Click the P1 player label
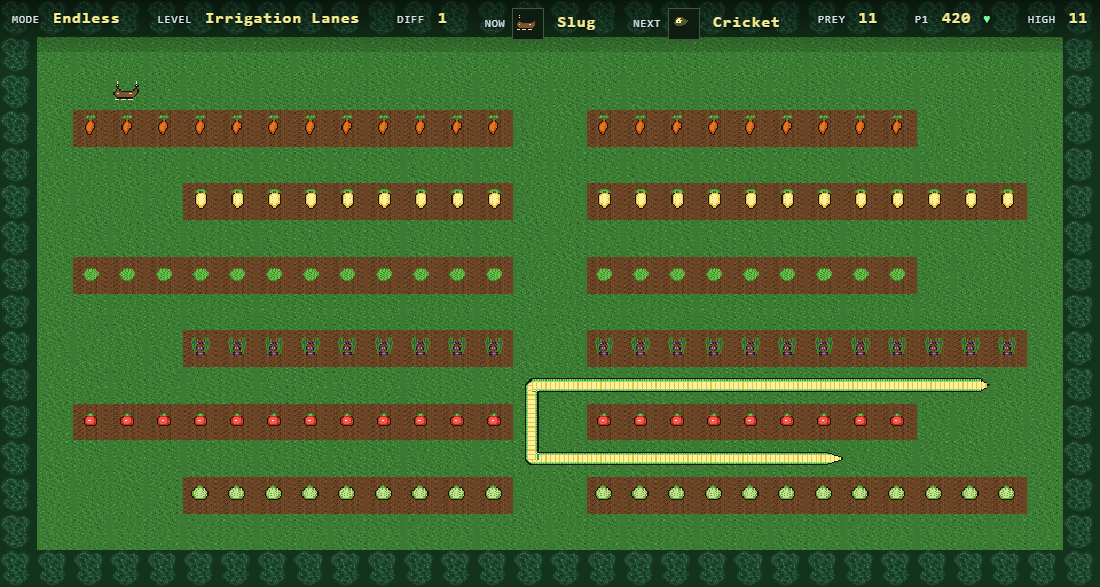 (921, 20)
